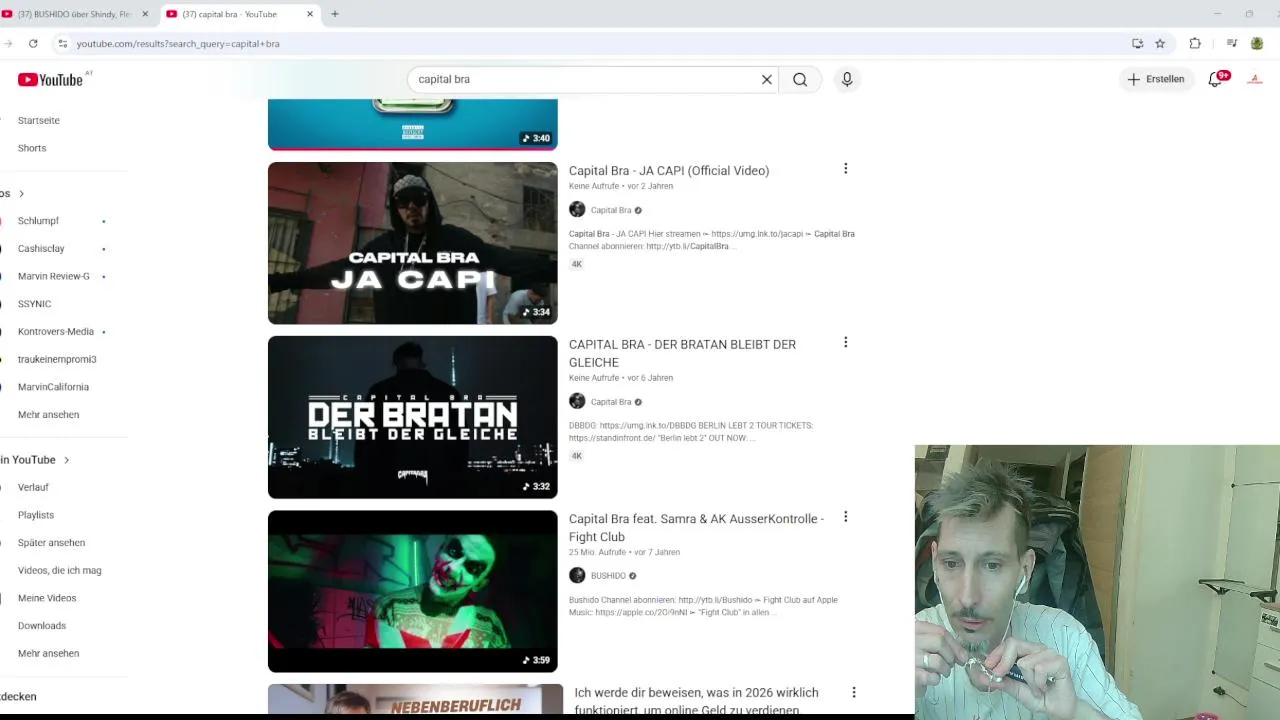Click the Capital Bra channel avatar under JA CAPI

[x=577, y=209]
